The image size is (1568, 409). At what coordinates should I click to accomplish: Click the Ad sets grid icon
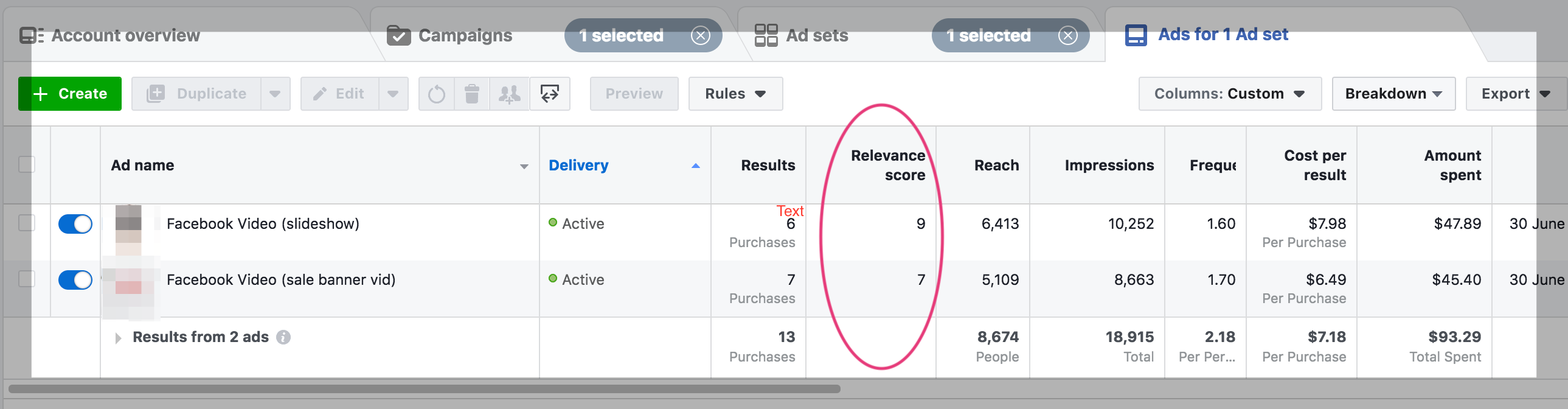click(766, 35)
